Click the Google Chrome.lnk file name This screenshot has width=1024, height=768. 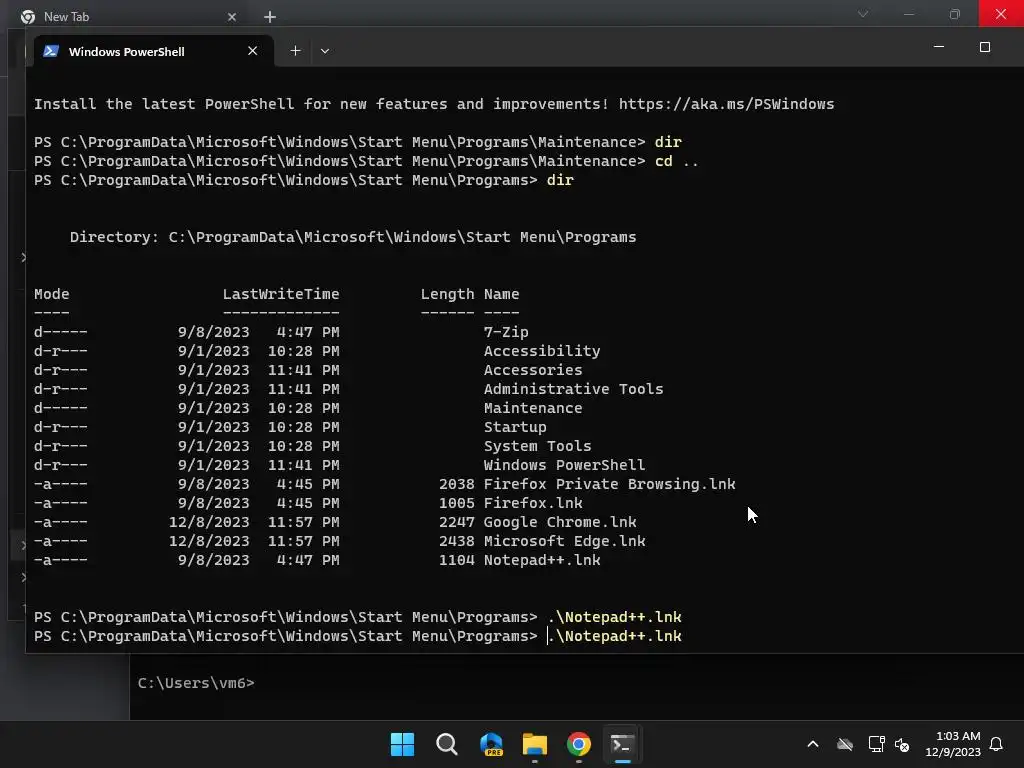(560, 522)
